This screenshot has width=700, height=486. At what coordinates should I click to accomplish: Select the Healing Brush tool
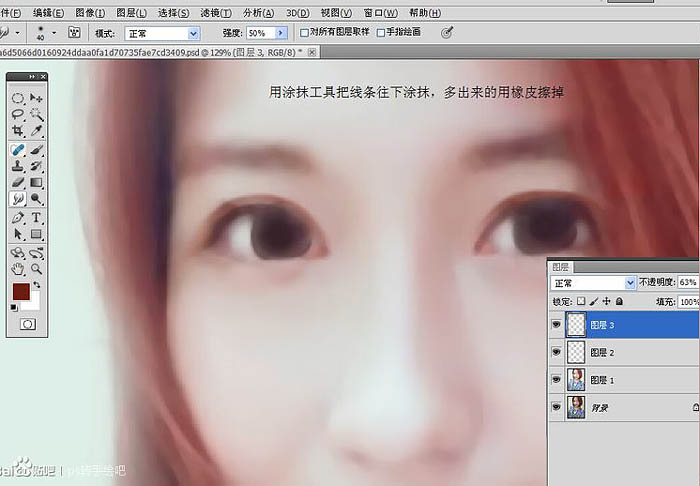[x=17, y=150]
